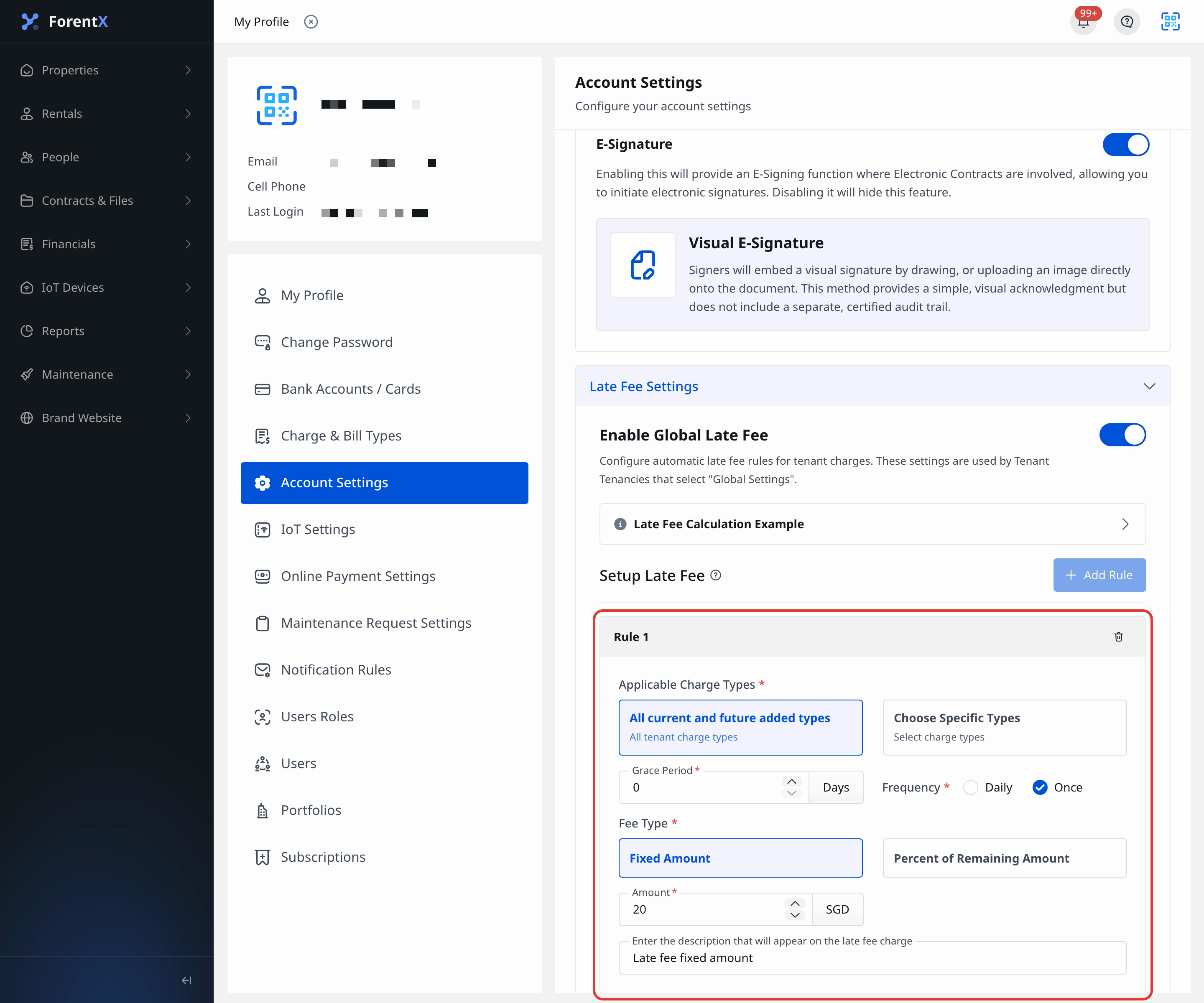Close the My Profile tab
This screenshot has width=1204, height=1003.
pos(311,22)
